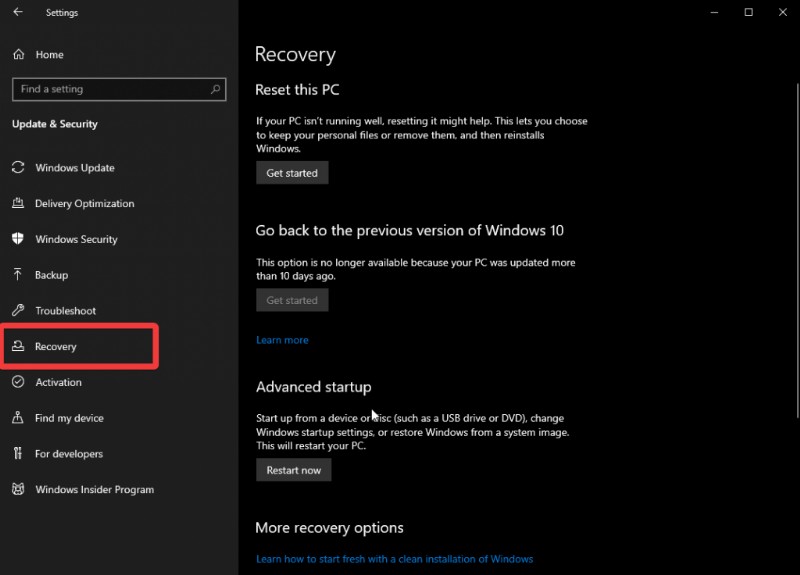Go to Find my device

pos(69,418)
